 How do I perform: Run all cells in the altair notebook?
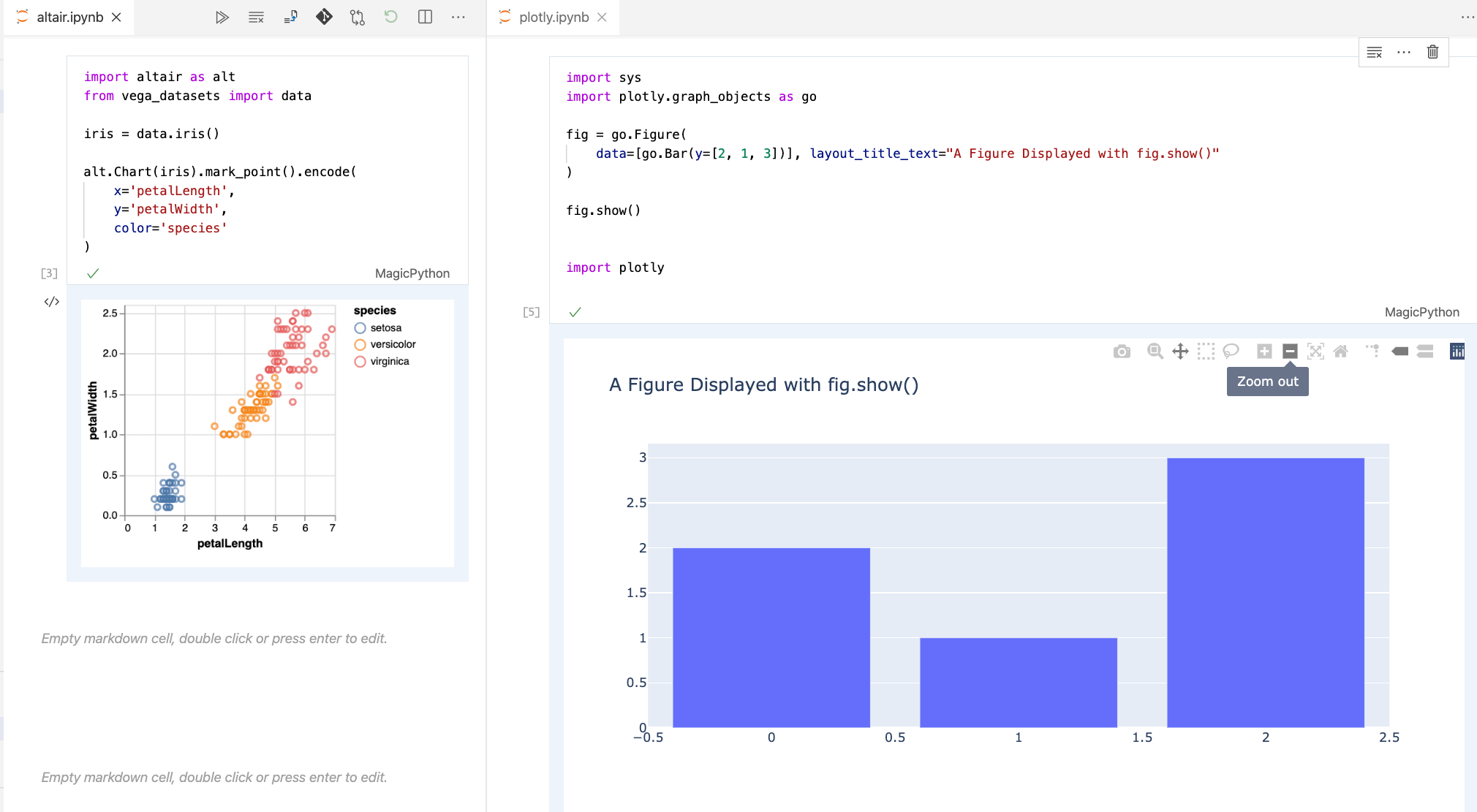click(223, 17)
